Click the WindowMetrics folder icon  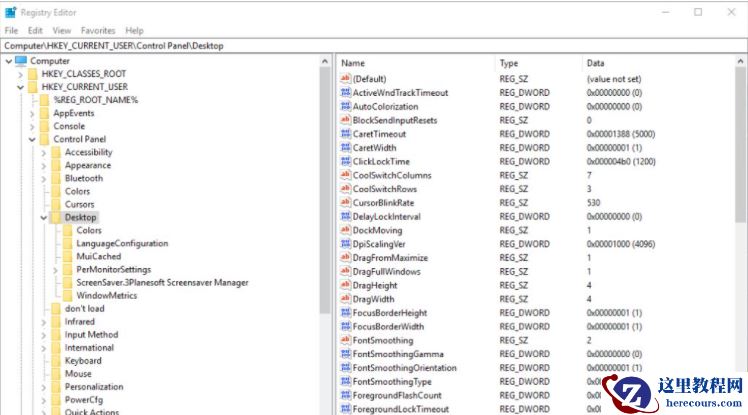click(x=67, y=296)
